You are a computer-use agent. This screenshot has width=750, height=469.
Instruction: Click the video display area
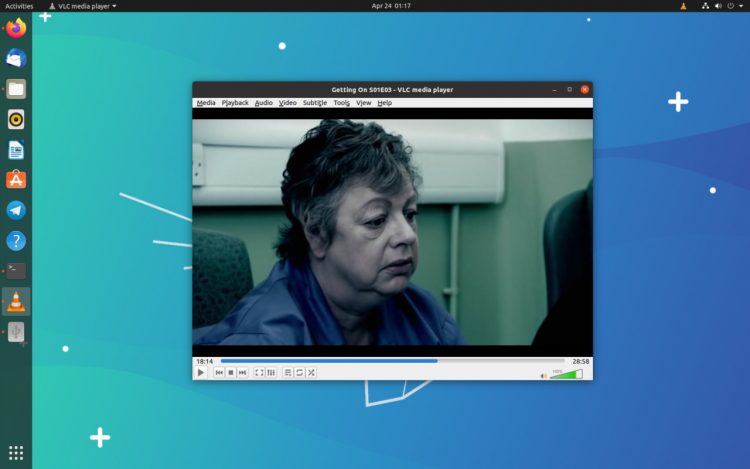click(x=392, y=232)
